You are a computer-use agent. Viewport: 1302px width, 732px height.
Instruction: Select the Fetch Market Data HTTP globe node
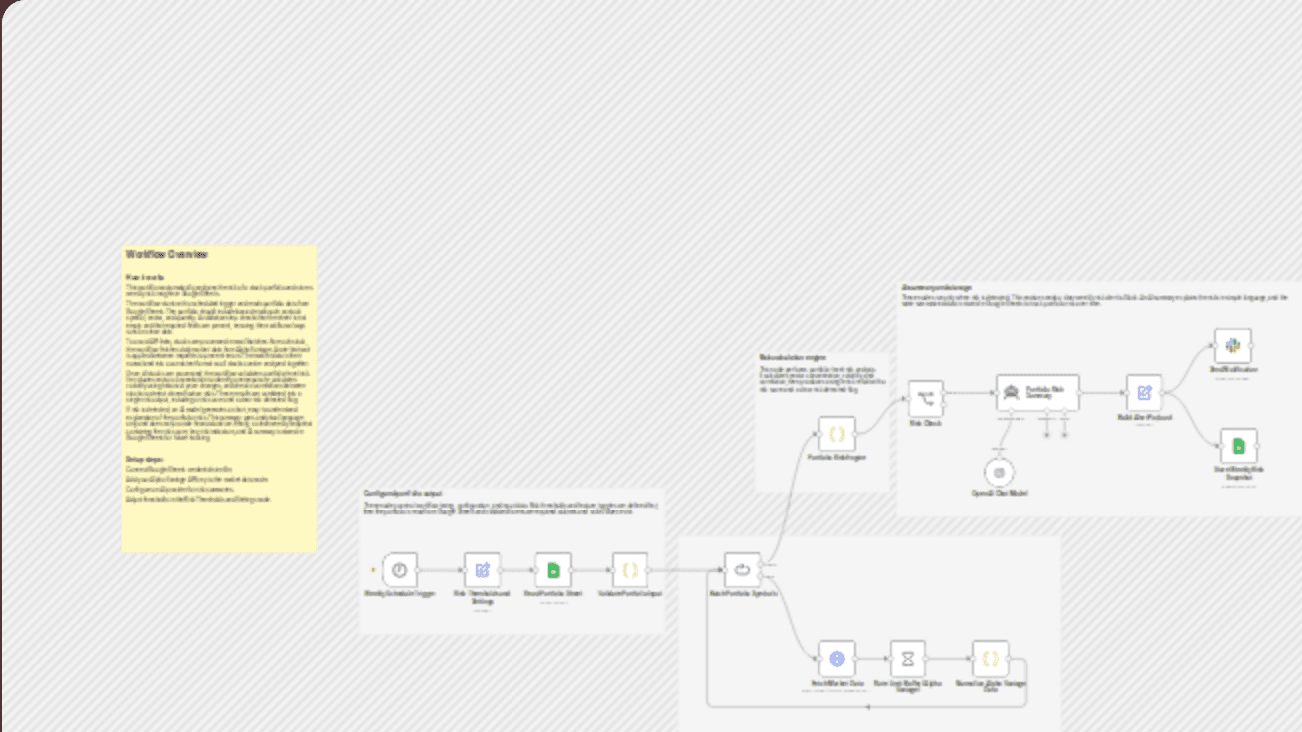click(x=837, y=659)
